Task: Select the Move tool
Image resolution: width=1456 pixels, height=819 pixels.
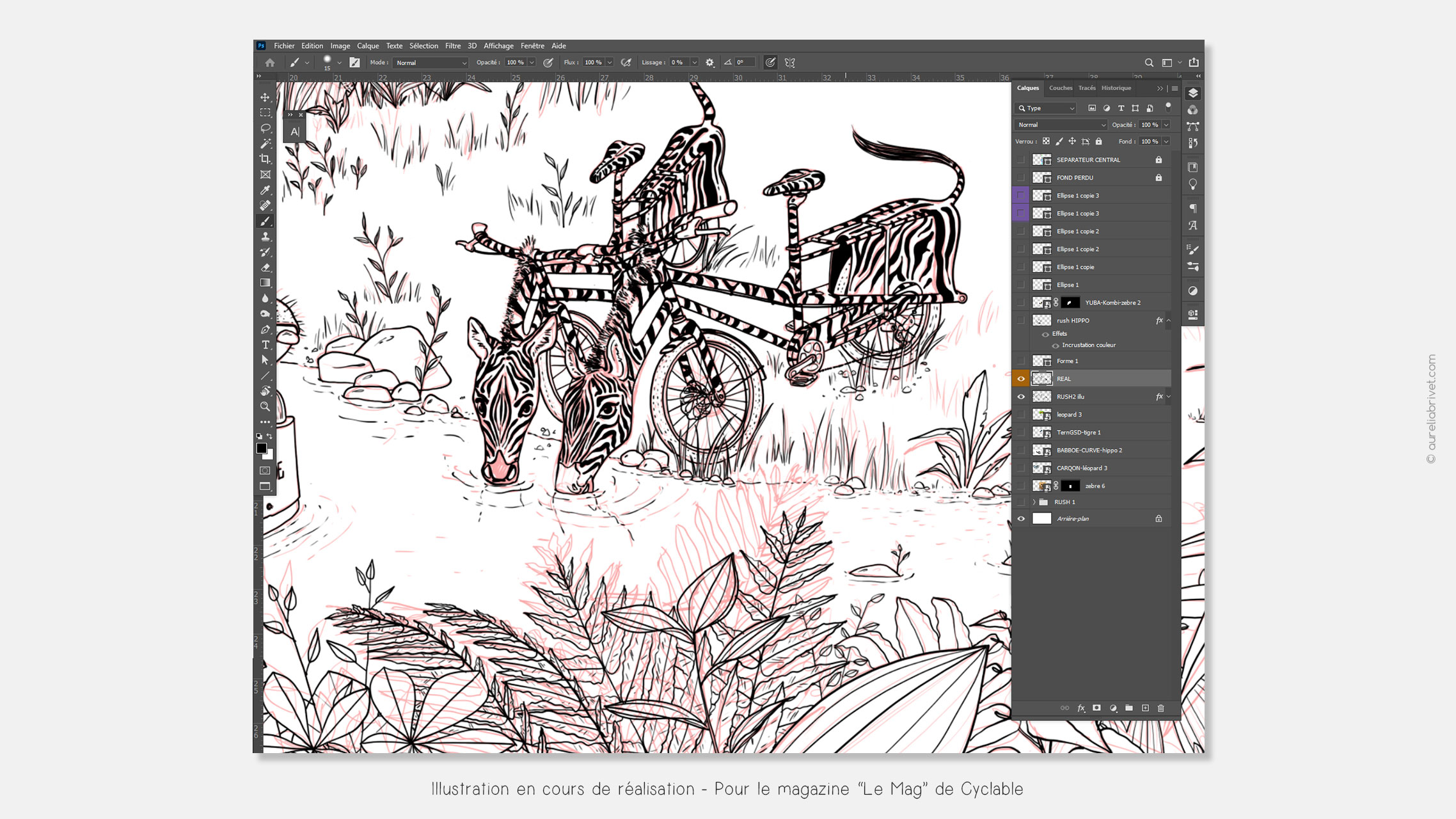Action: point(265,97)
